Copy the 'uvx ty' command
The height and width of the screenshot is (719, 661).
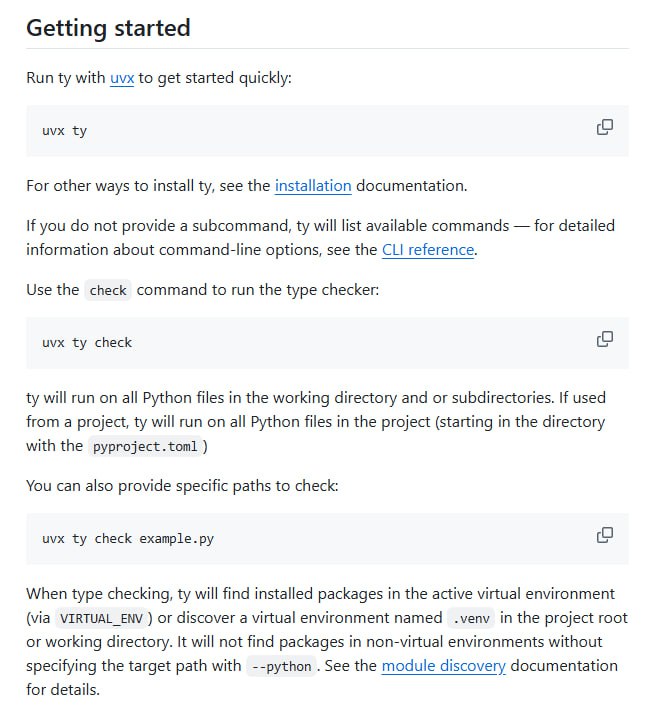coord(605,127)
